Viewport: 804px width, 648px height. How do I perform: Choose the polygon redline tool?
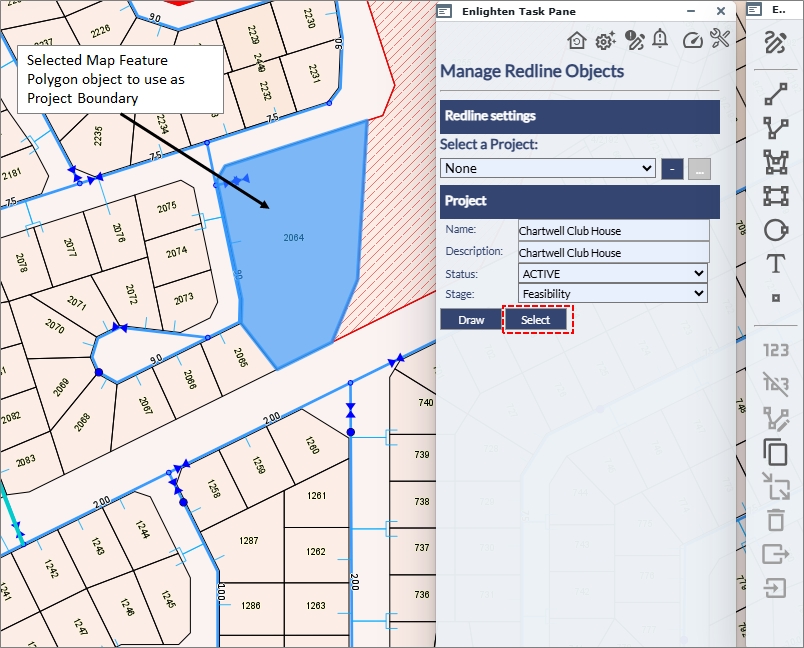point(775,161)
